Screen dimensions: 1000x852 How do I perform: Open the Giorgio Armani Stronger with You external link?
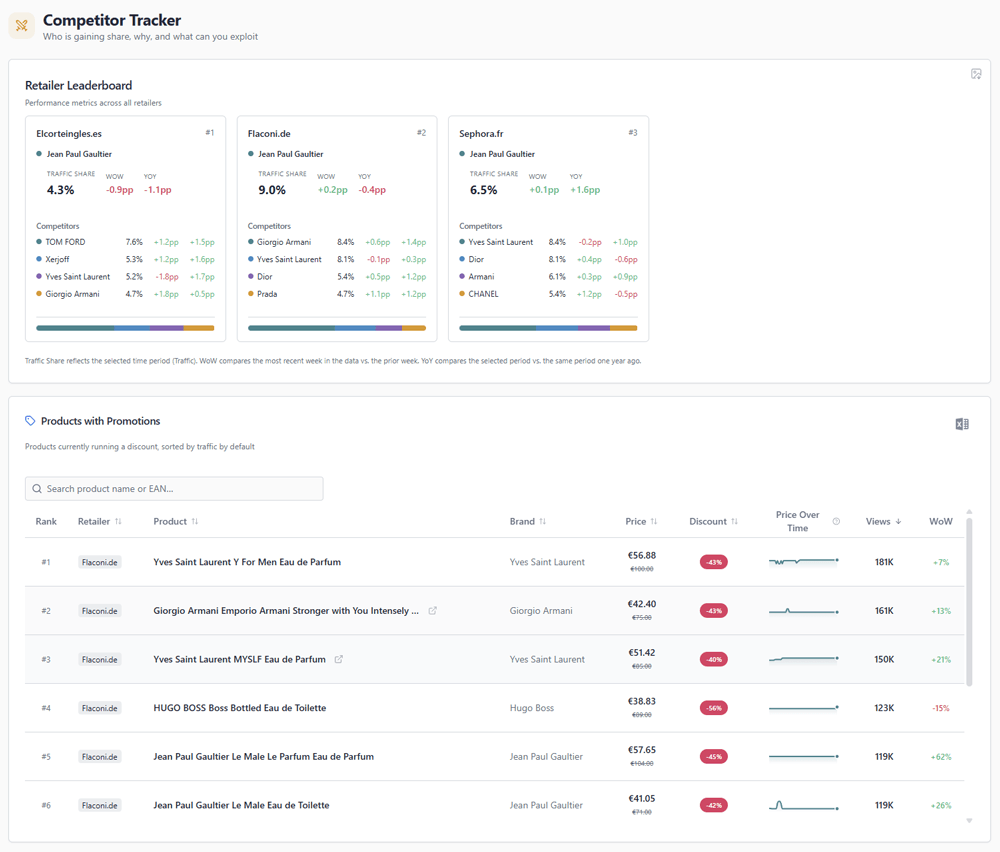tap(432, 611)
